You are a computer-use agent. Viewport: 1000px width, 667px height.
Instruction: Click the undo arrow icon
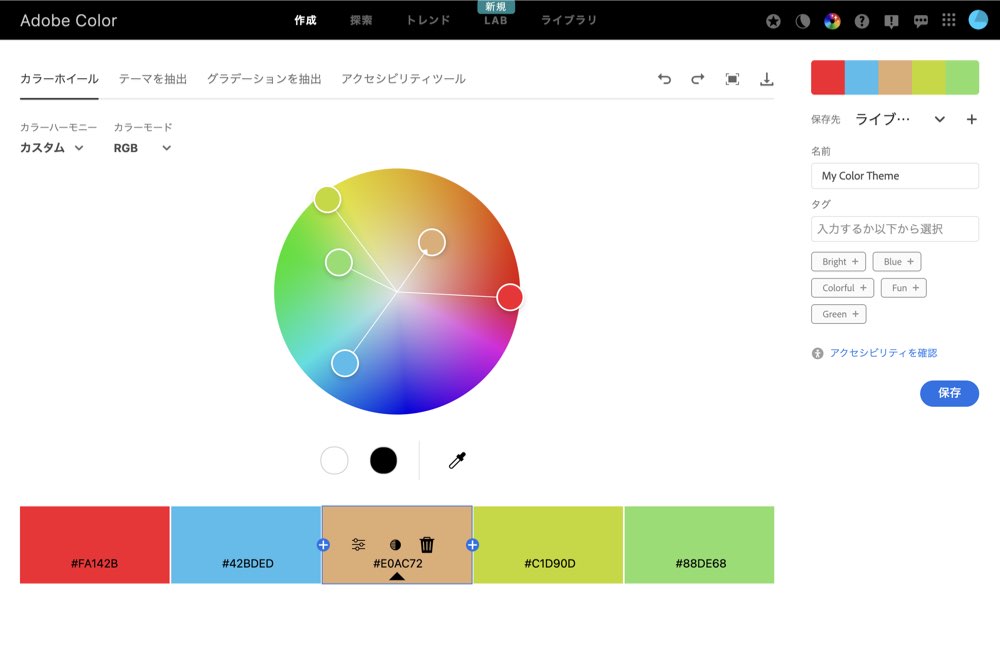[x=664, y=79]
